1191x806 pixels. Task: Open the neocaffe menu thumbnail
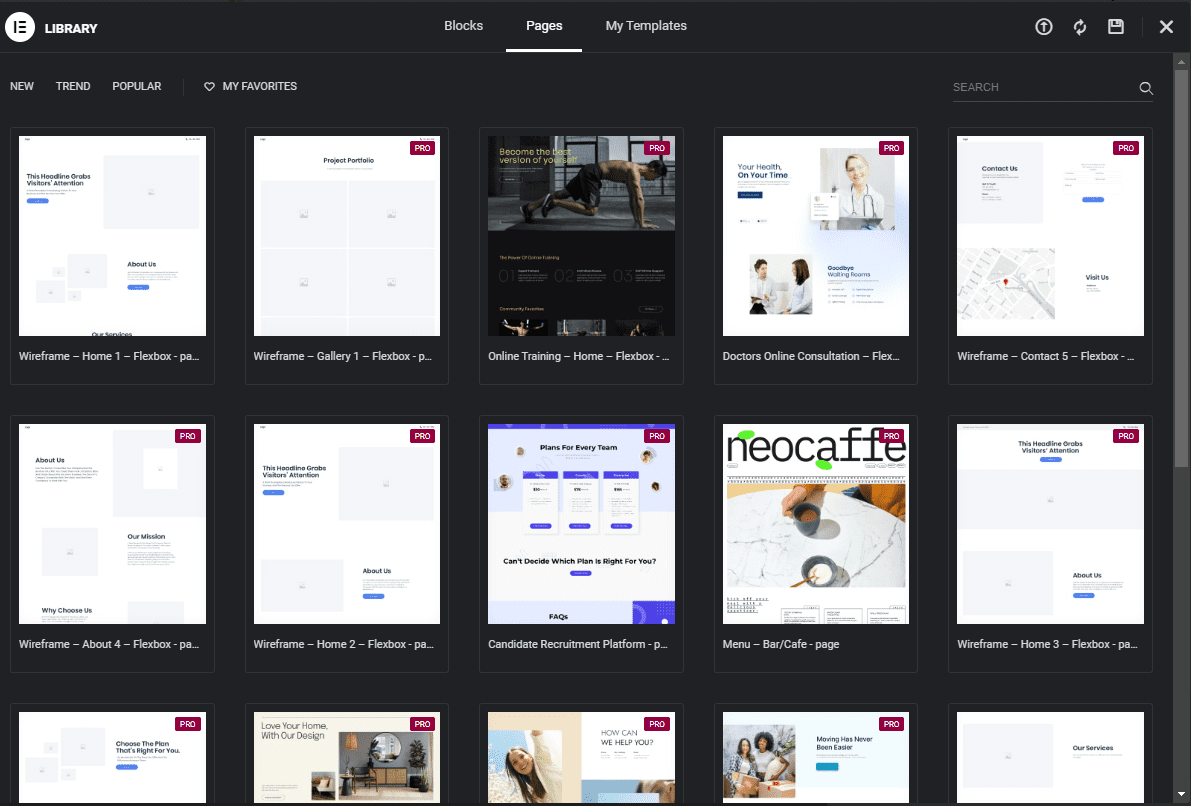point(816,523)
